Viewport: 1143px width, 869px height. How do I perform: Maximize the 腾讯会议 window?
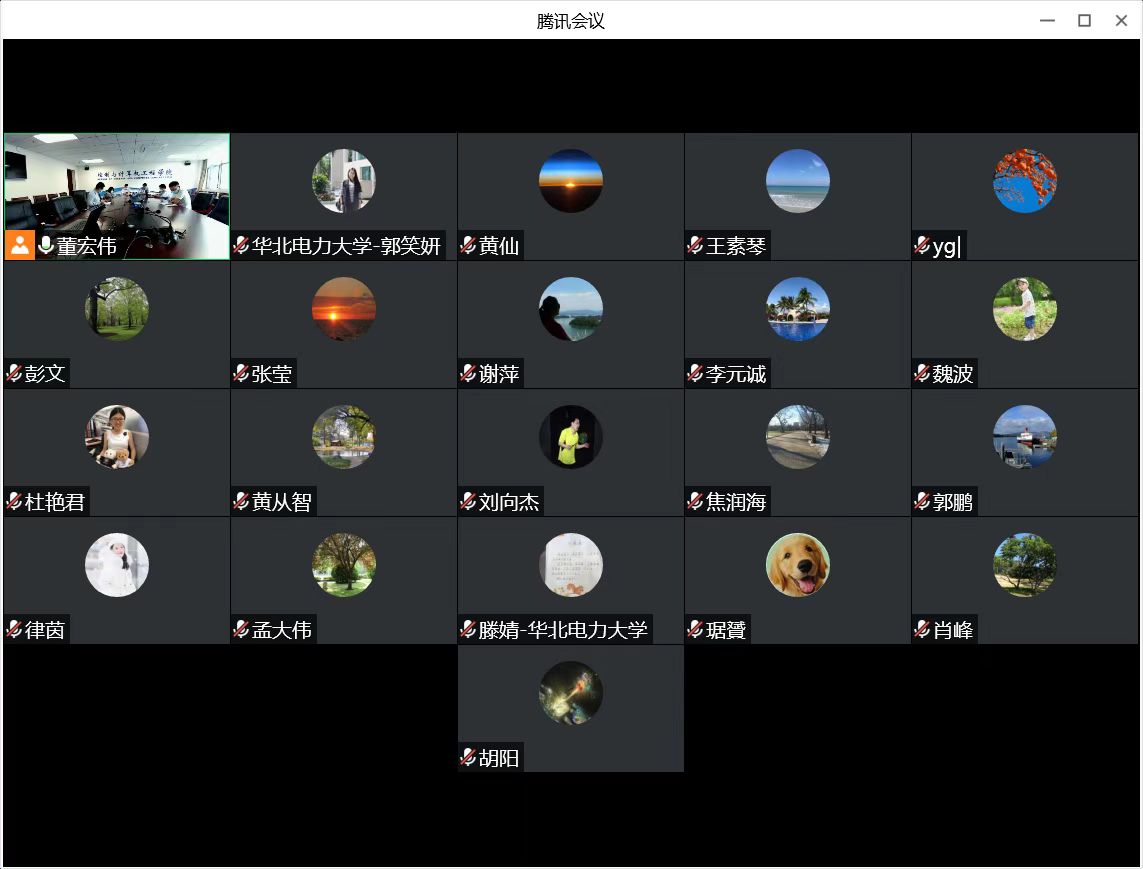[x=1084, y=20]
